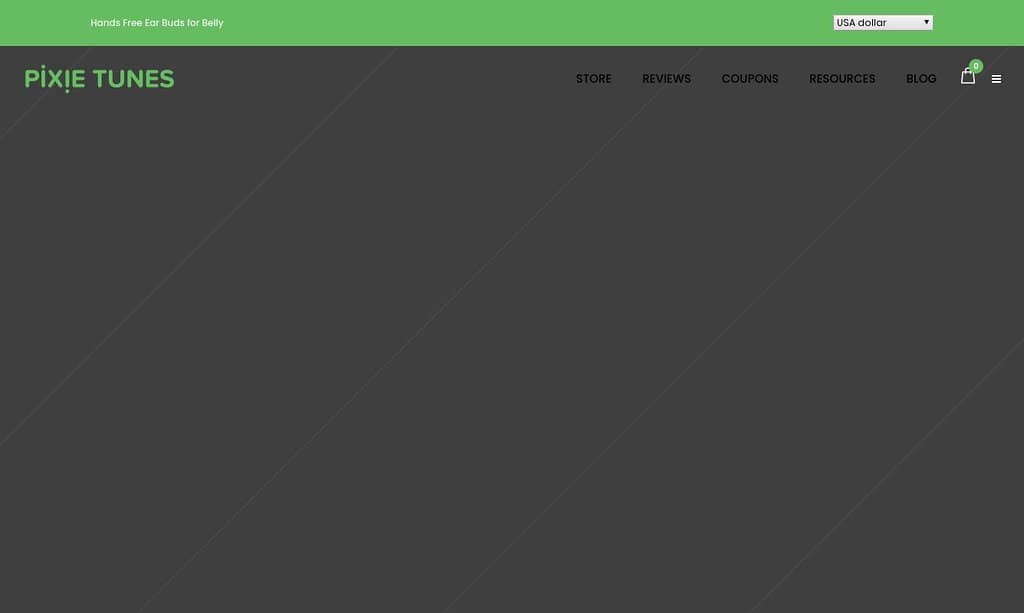Open the STORE menu item
This screenshot has width=1024, height=613.
click(x=593, y=79)
